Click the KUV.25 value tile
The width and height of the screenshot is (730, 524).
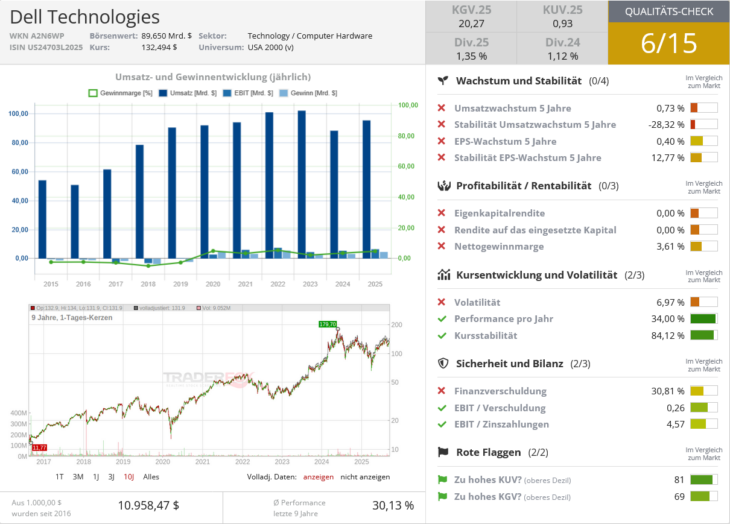[x=562, y=16]
